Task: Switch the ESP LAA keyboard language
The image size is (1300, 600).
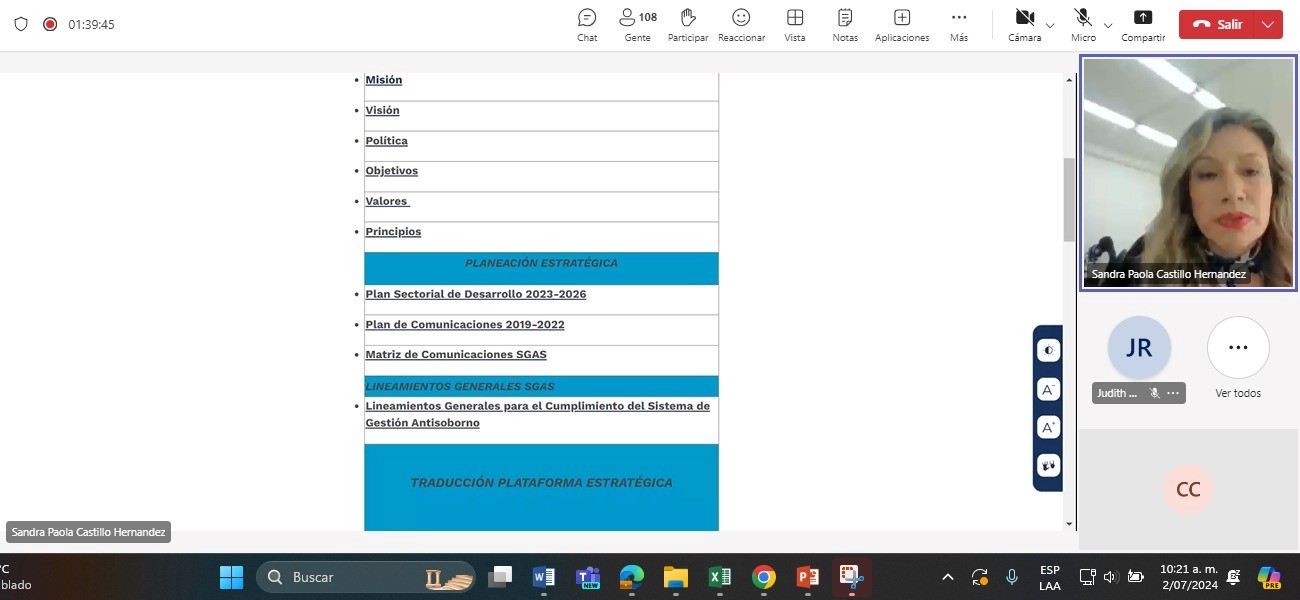Action: [x=1050, y=577]
